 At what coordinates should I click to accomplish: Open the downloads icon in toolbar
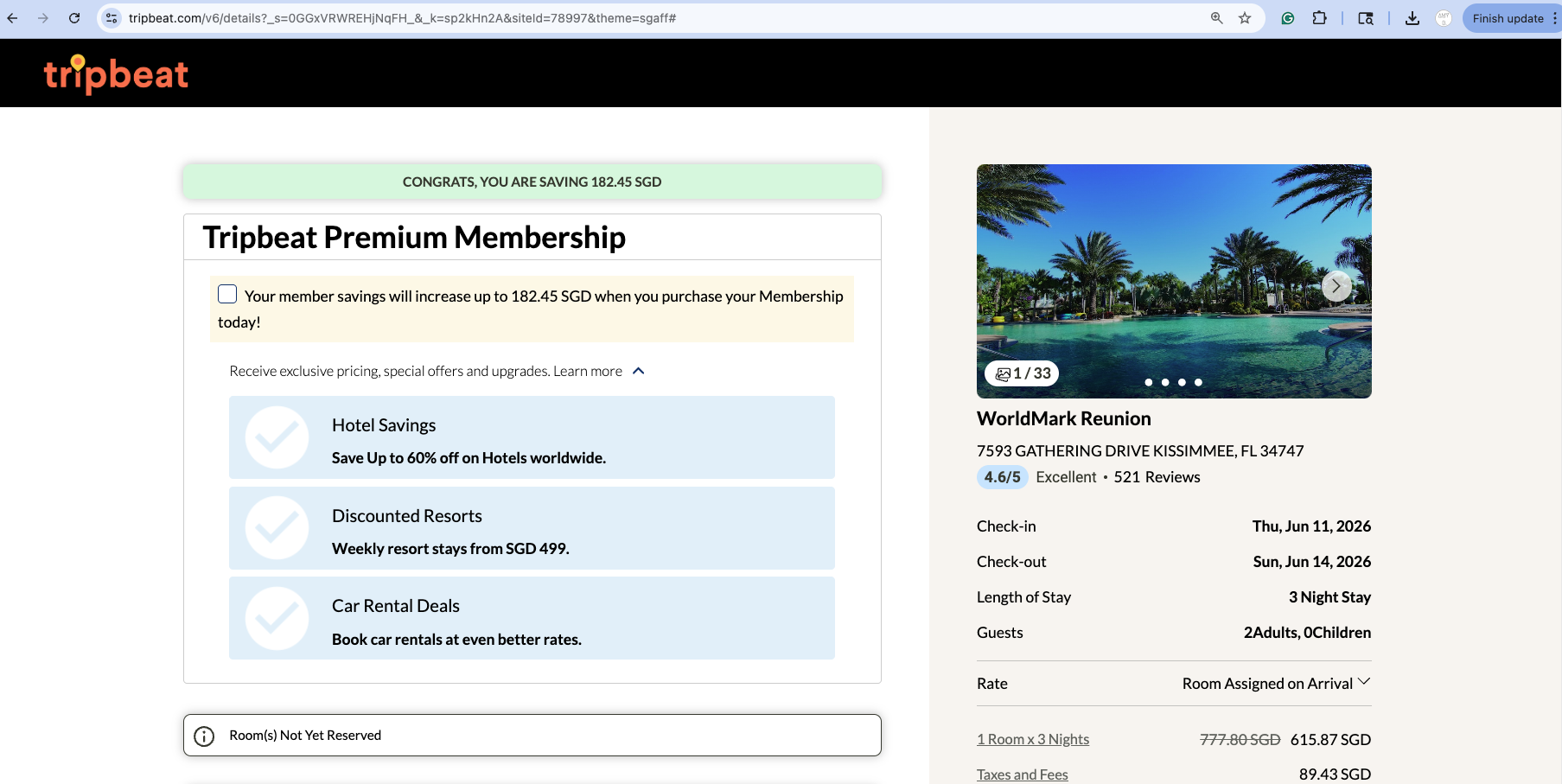pyautogui.click(x=1412, y=18)
